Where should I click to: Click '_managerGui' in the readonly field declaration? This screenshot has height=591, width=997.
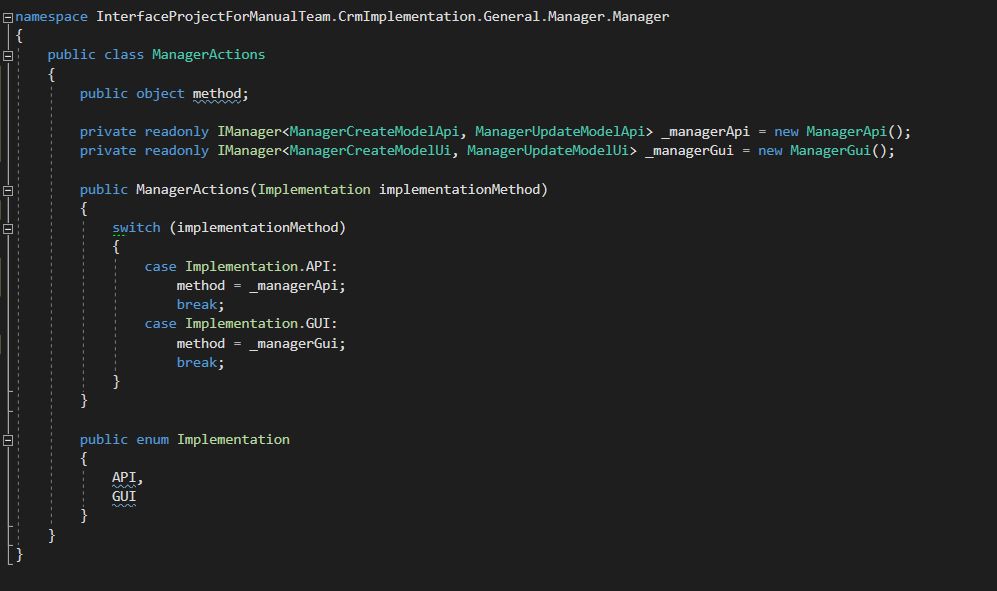point(689,151)
